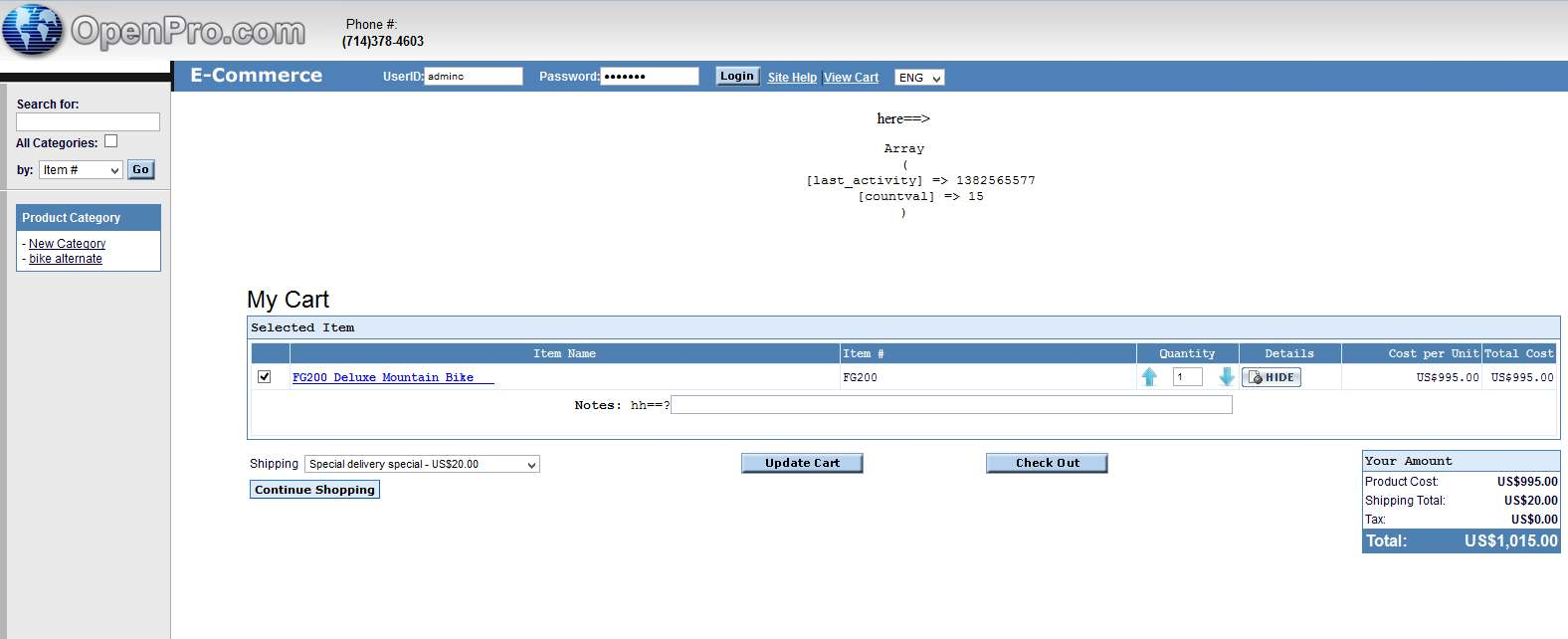Click into the Notes text field
1568x639 pixels.
(x=951, y=405)
